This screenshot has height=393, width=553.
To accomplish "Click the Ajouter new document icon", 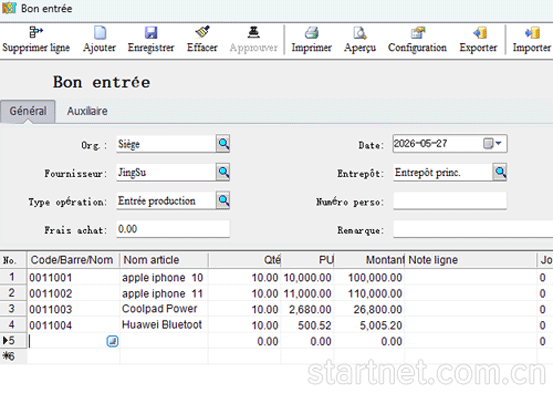I will (100, 33).
